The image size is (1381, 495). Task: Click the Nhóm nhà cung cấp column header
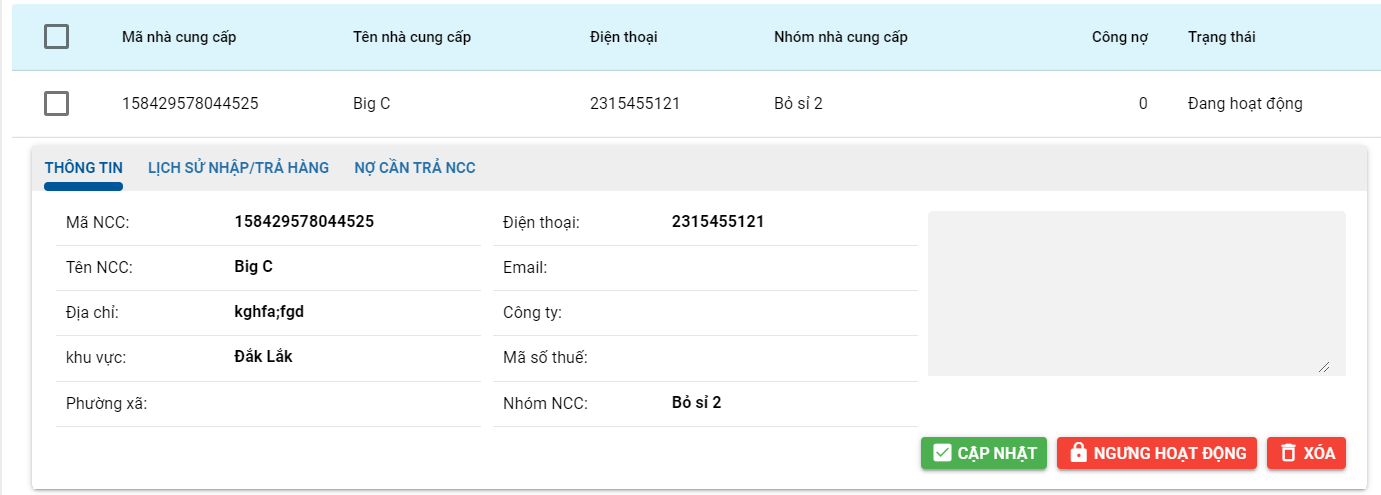841,37
